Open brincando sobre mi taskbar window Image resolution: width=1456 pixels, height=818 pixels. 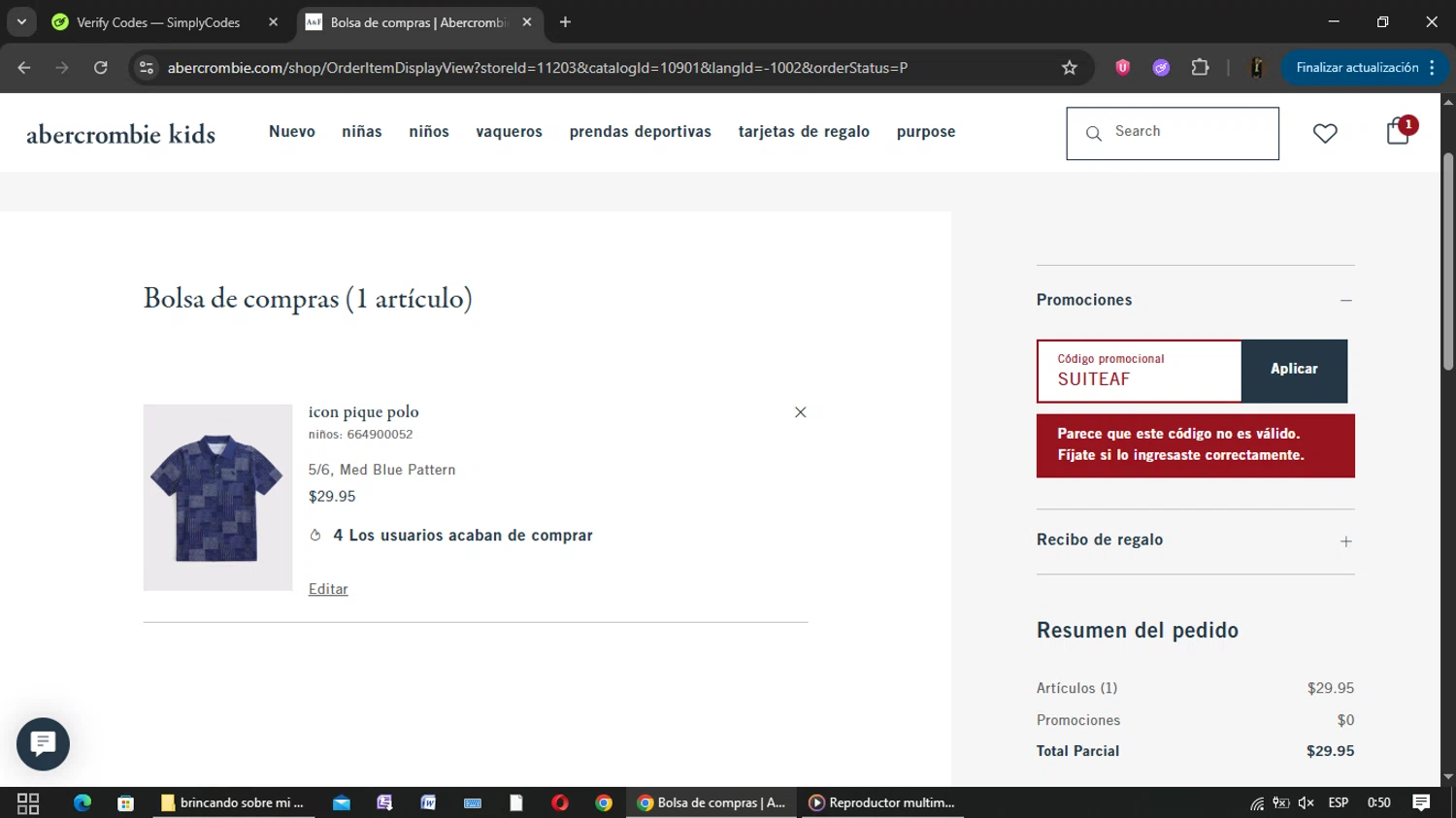point(233,802)
